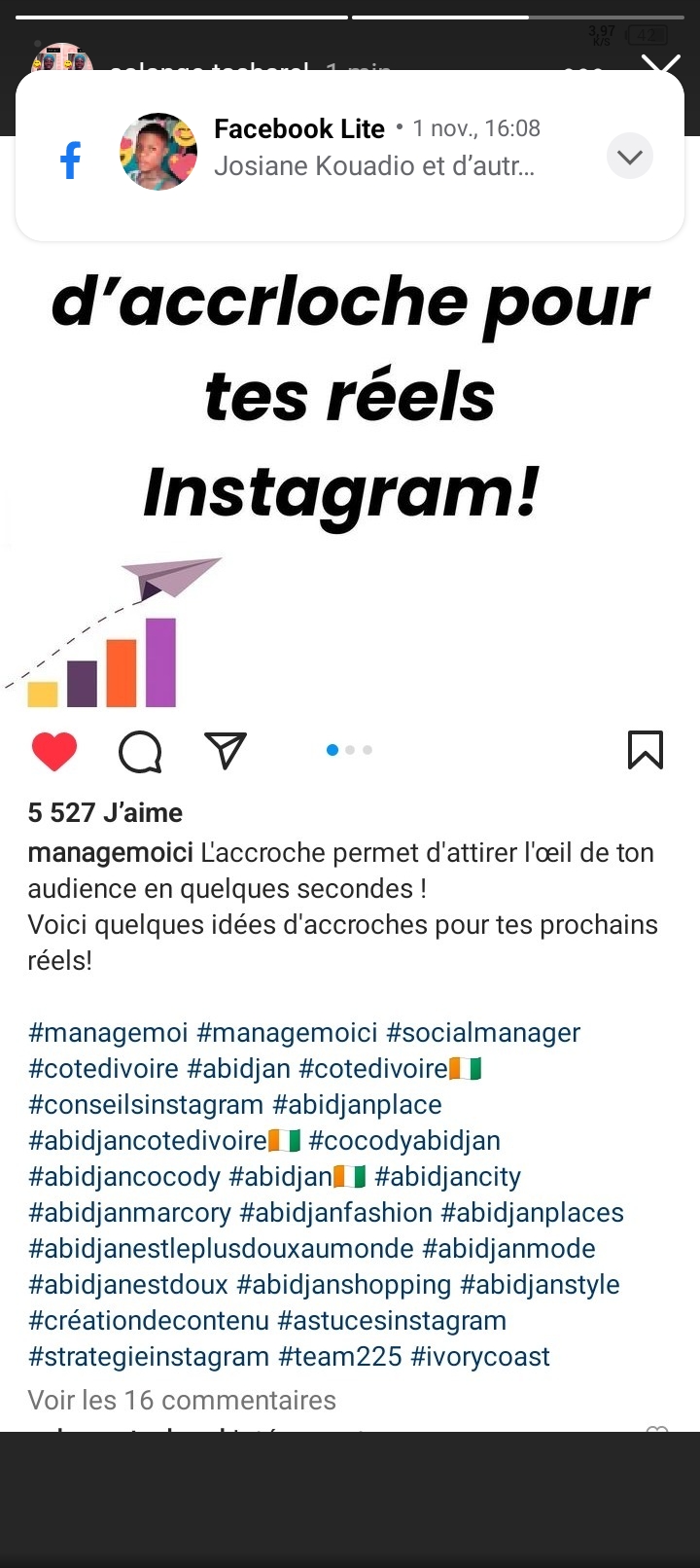The height and width of the screenshot is (1568, 700).
Task: Share post with the paper plane icon
Action: 226,751
